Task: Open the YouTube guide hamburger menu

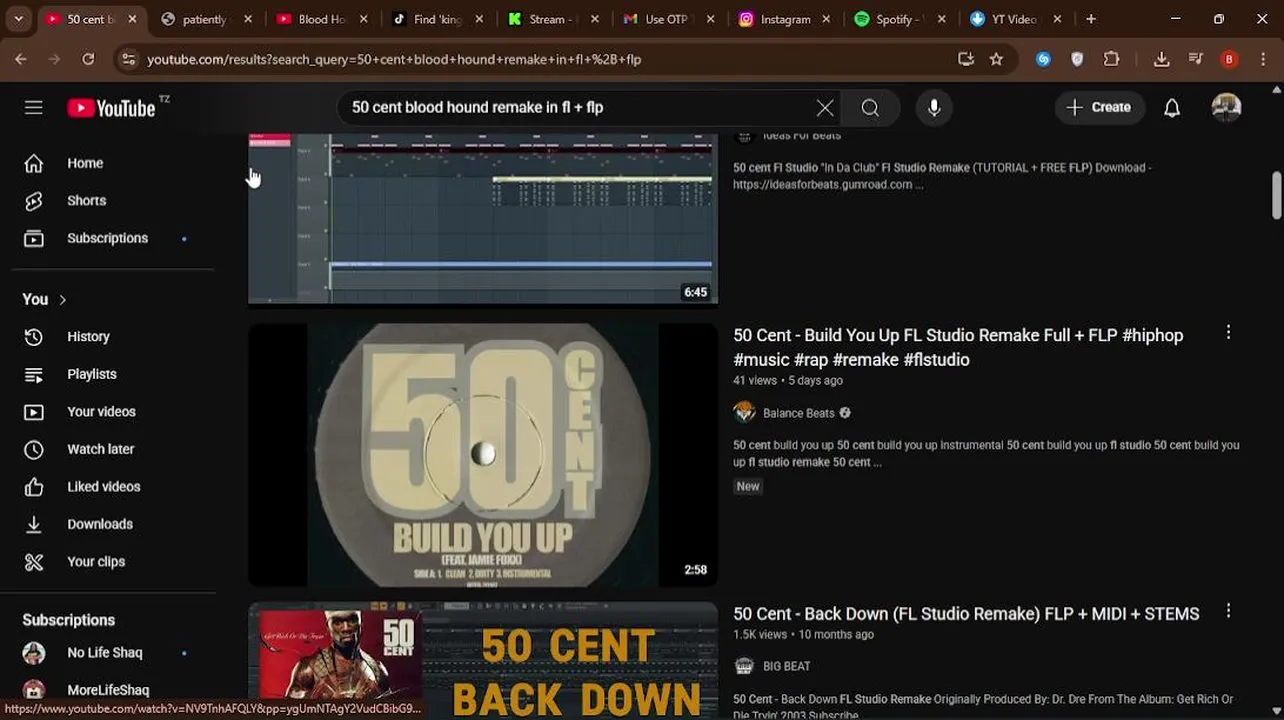Action: pyautogui.click(x=33, y=107)
